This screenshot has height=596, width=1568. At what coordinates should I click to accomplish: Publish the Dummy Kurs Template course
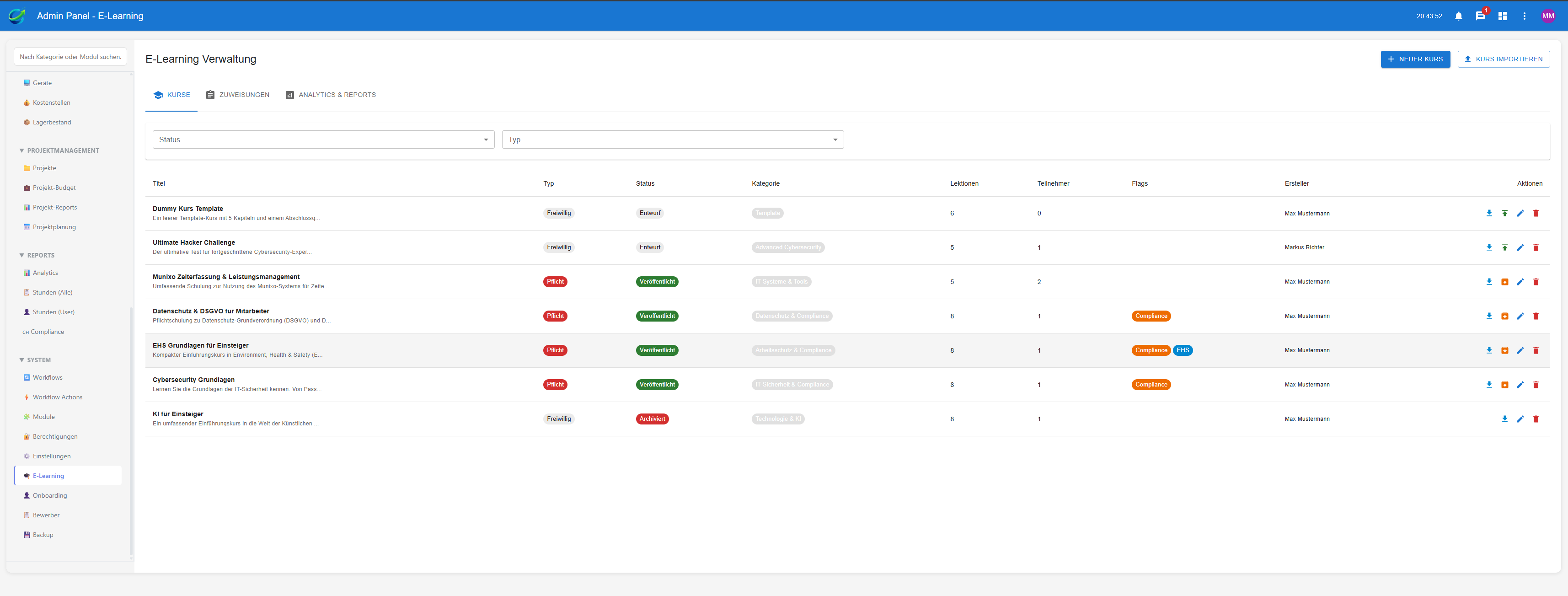coord(1504,213)
